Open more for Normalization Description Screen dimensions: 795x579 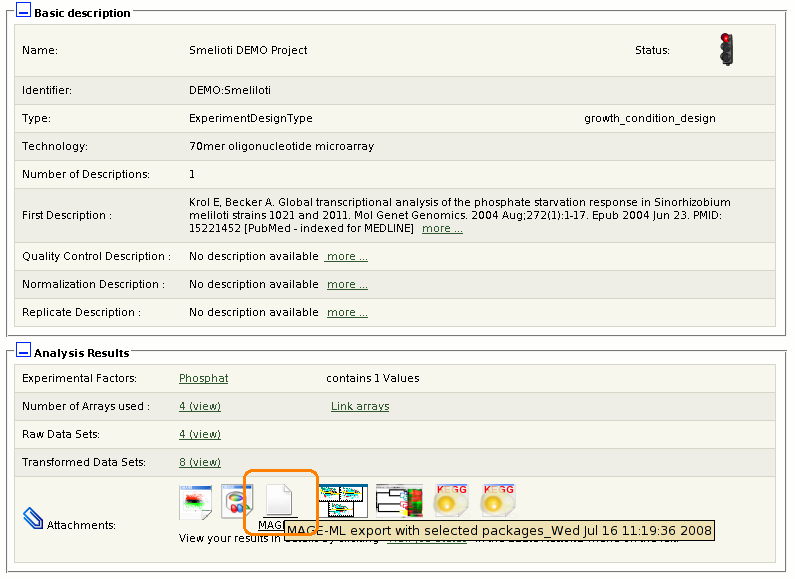[x=347, y=284]
